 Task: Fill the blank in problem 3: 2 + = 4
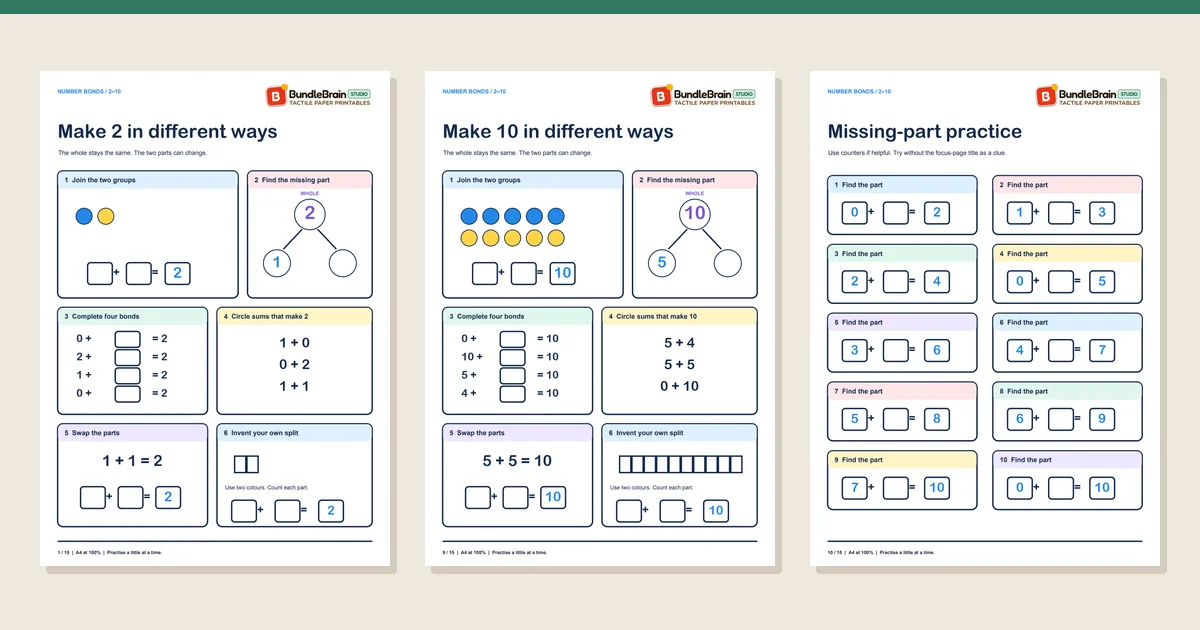tap(895, 281)
